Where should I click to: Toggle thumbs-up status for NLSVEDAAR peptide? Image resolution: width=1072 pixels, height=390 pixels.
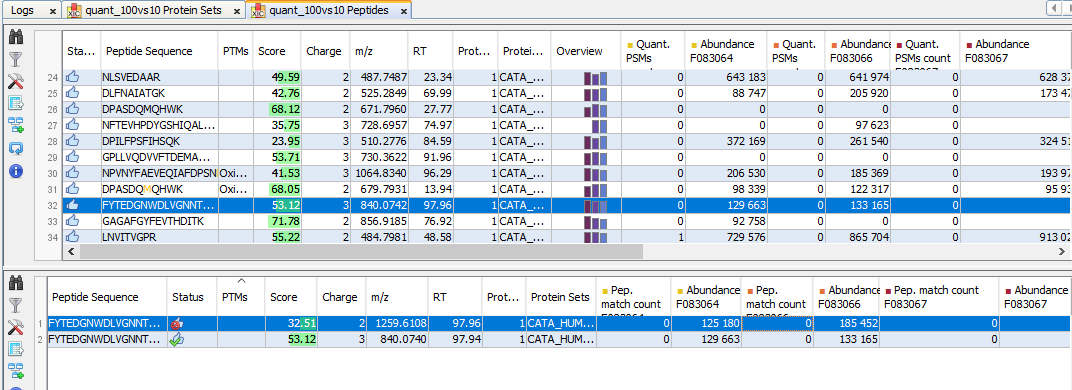point(72,77)
